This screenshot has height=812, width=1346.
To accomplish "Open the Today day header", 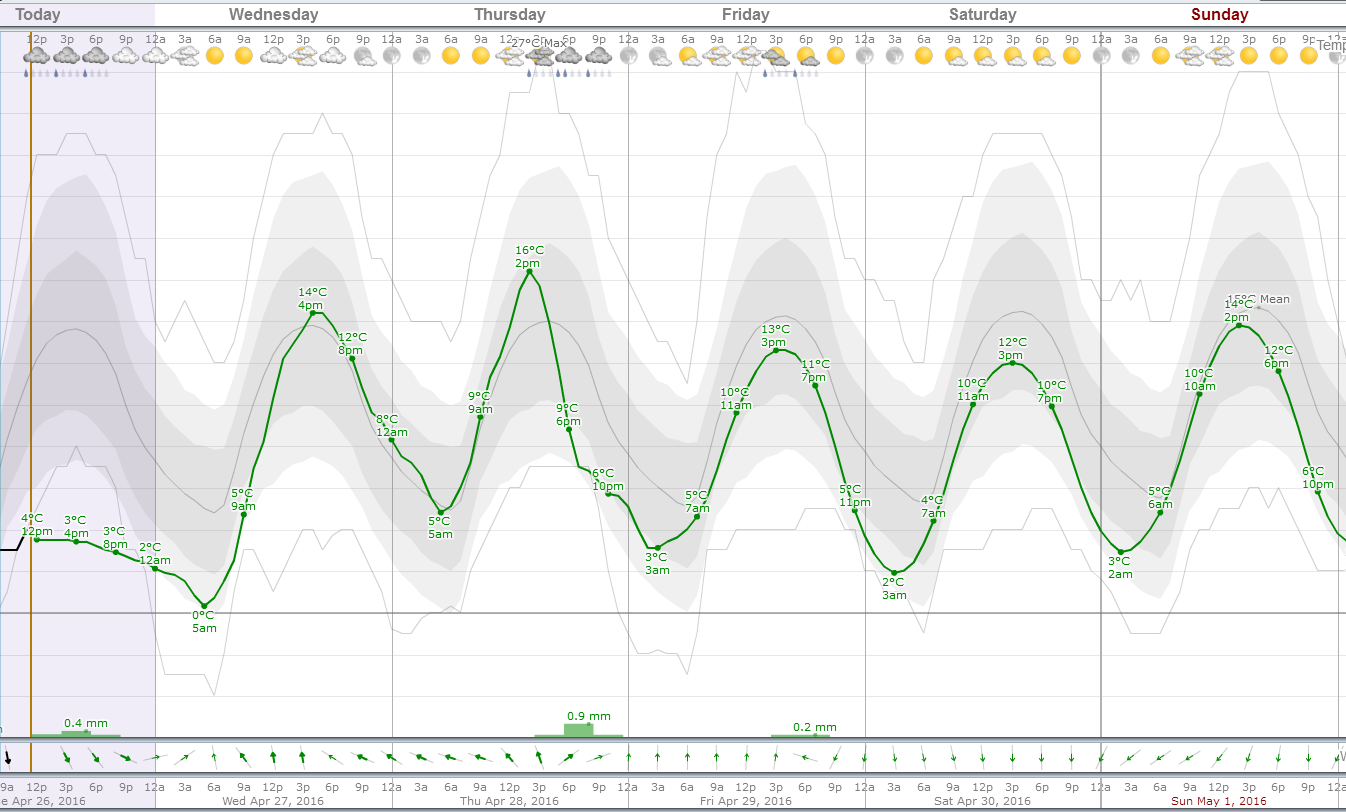I will point(38,14).
